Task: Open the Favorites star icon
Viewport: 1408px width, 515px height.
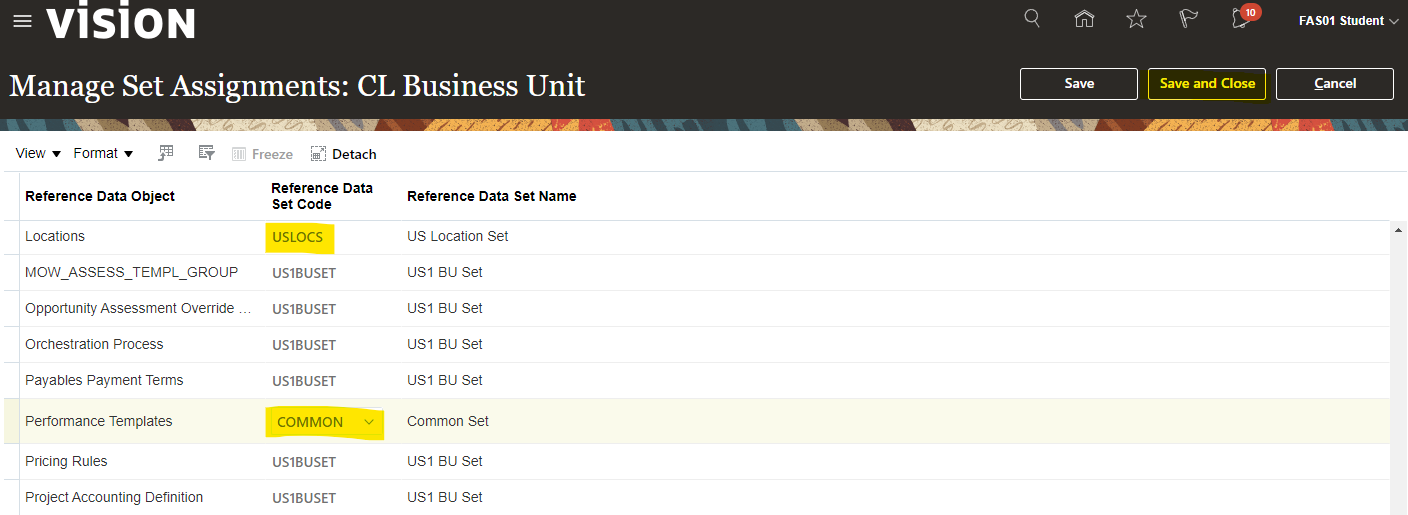Action: (1136, 19)
